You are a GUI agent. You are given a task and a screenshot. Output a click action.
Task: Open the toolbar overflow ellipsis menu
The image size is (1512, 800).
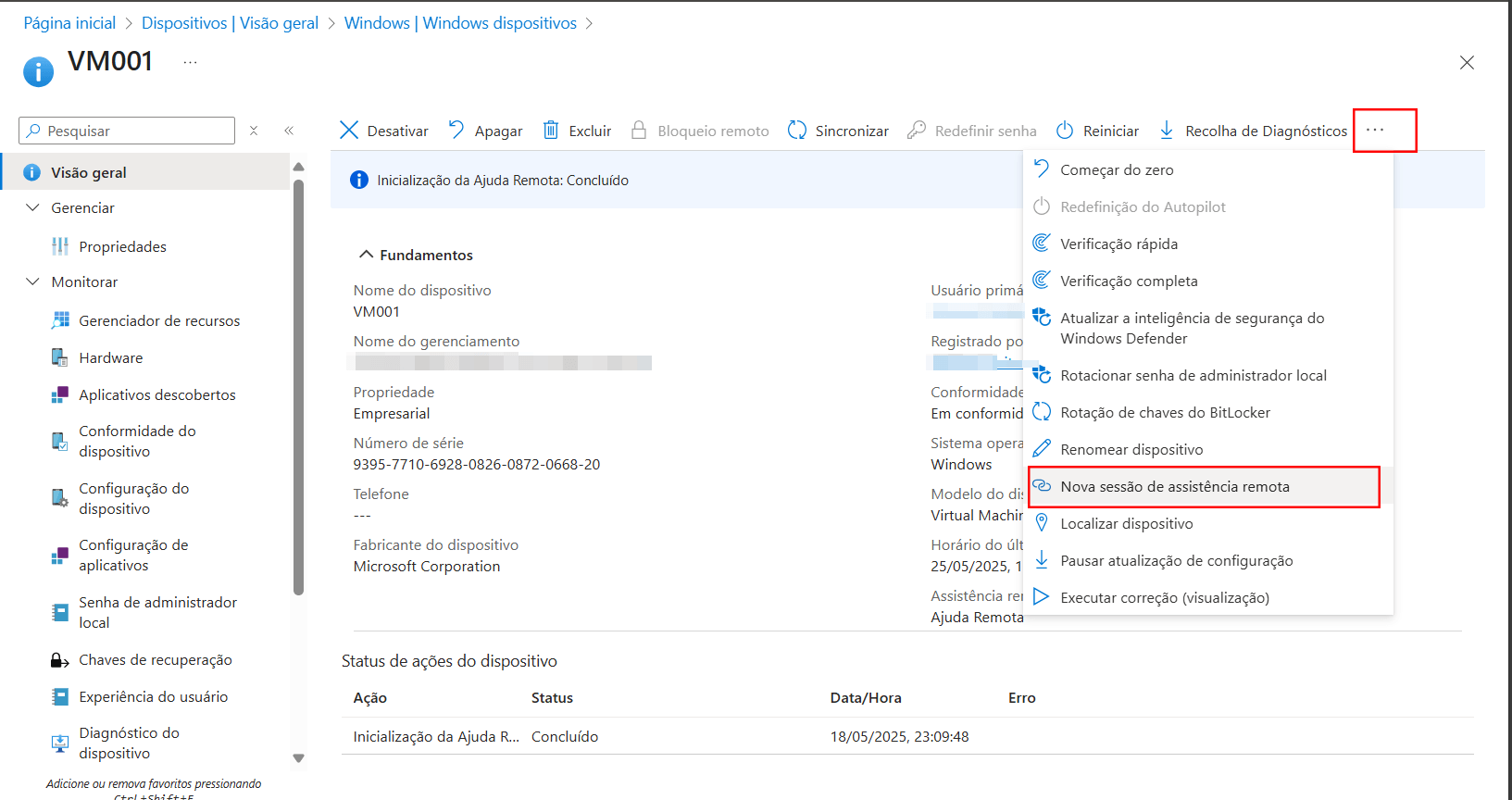pos(1375,130)
